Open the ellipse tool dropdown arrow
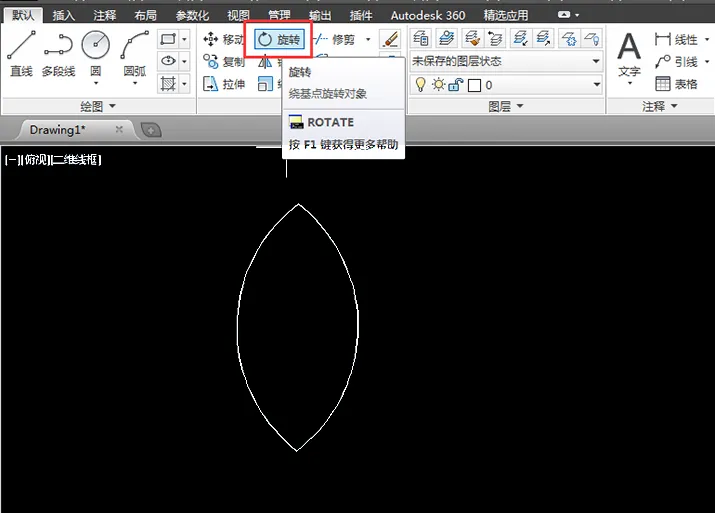Screen dimensions: 715x513 point(184,61)
